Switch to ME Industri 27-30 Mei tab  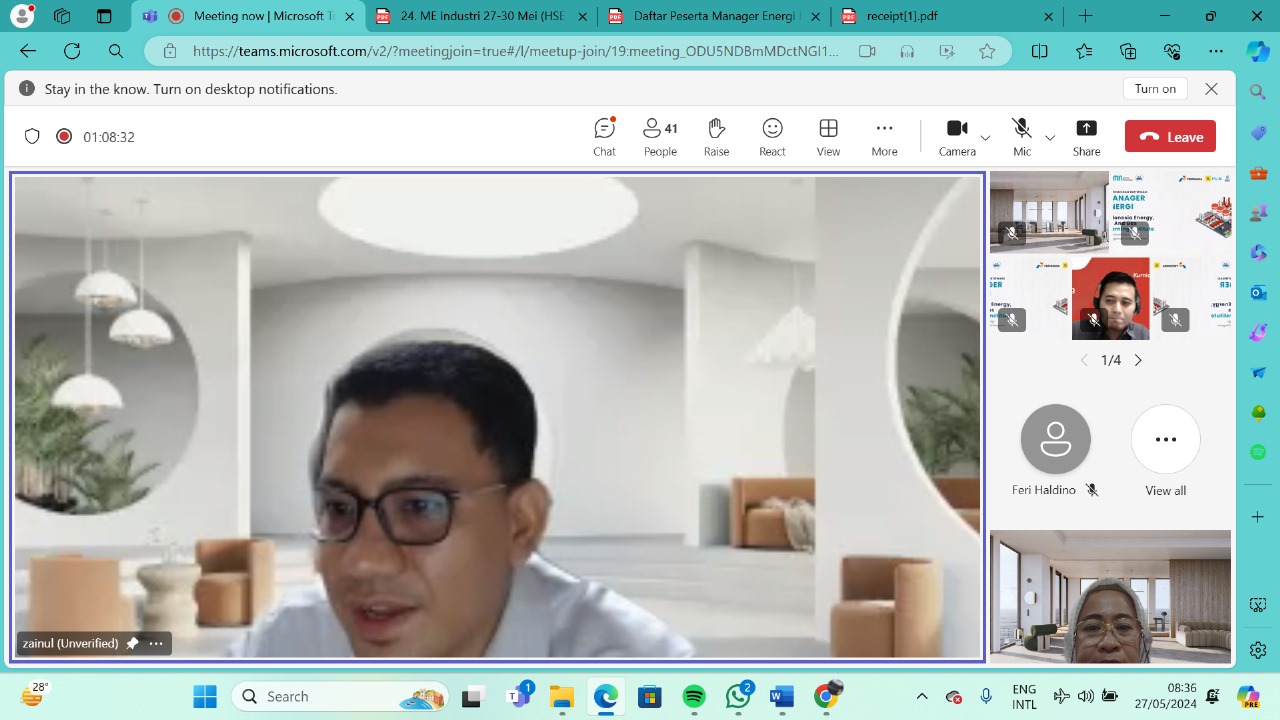(x=482, y=16)
